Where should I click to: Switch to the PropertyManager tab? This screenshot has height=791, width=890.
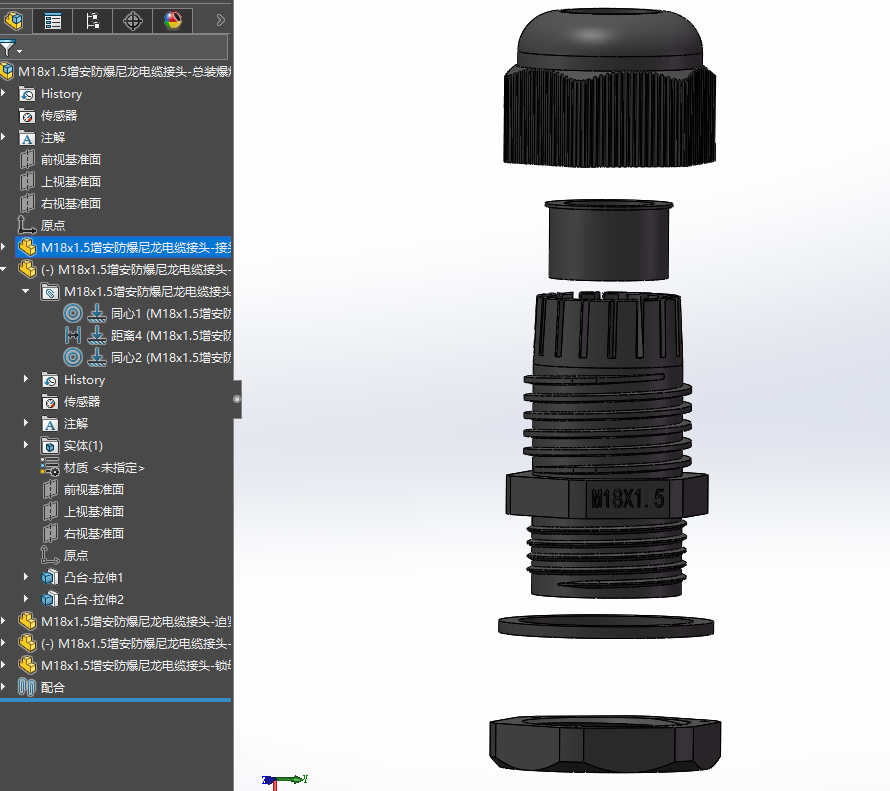coord(53,21)
